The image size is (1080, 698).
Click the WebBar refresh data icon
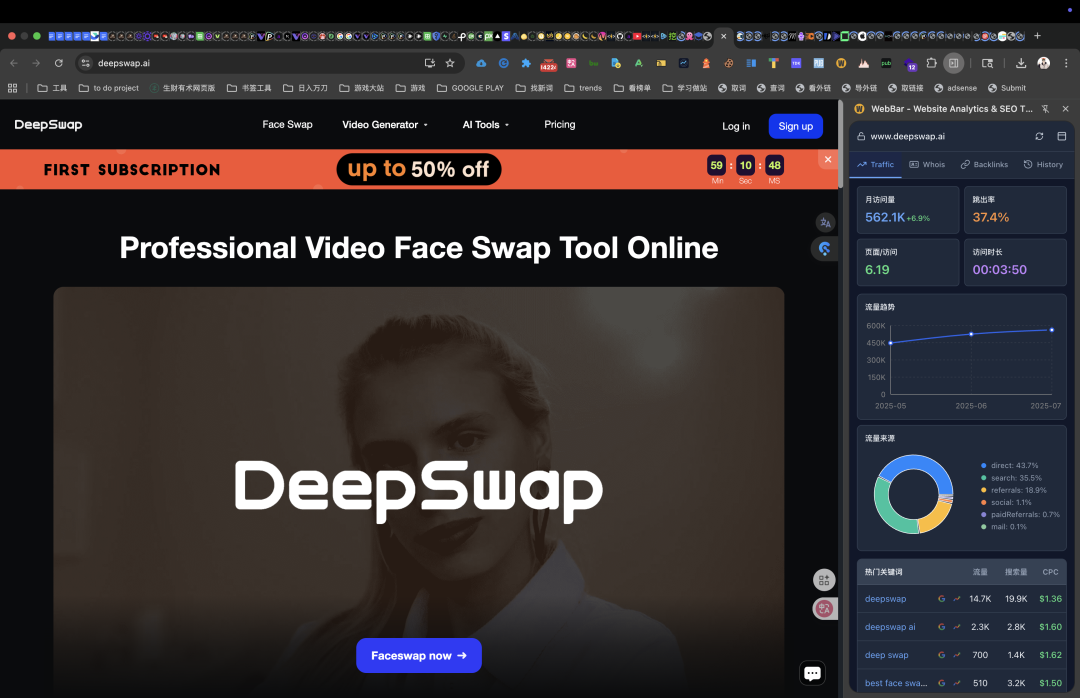click(x=1039, y=136)
